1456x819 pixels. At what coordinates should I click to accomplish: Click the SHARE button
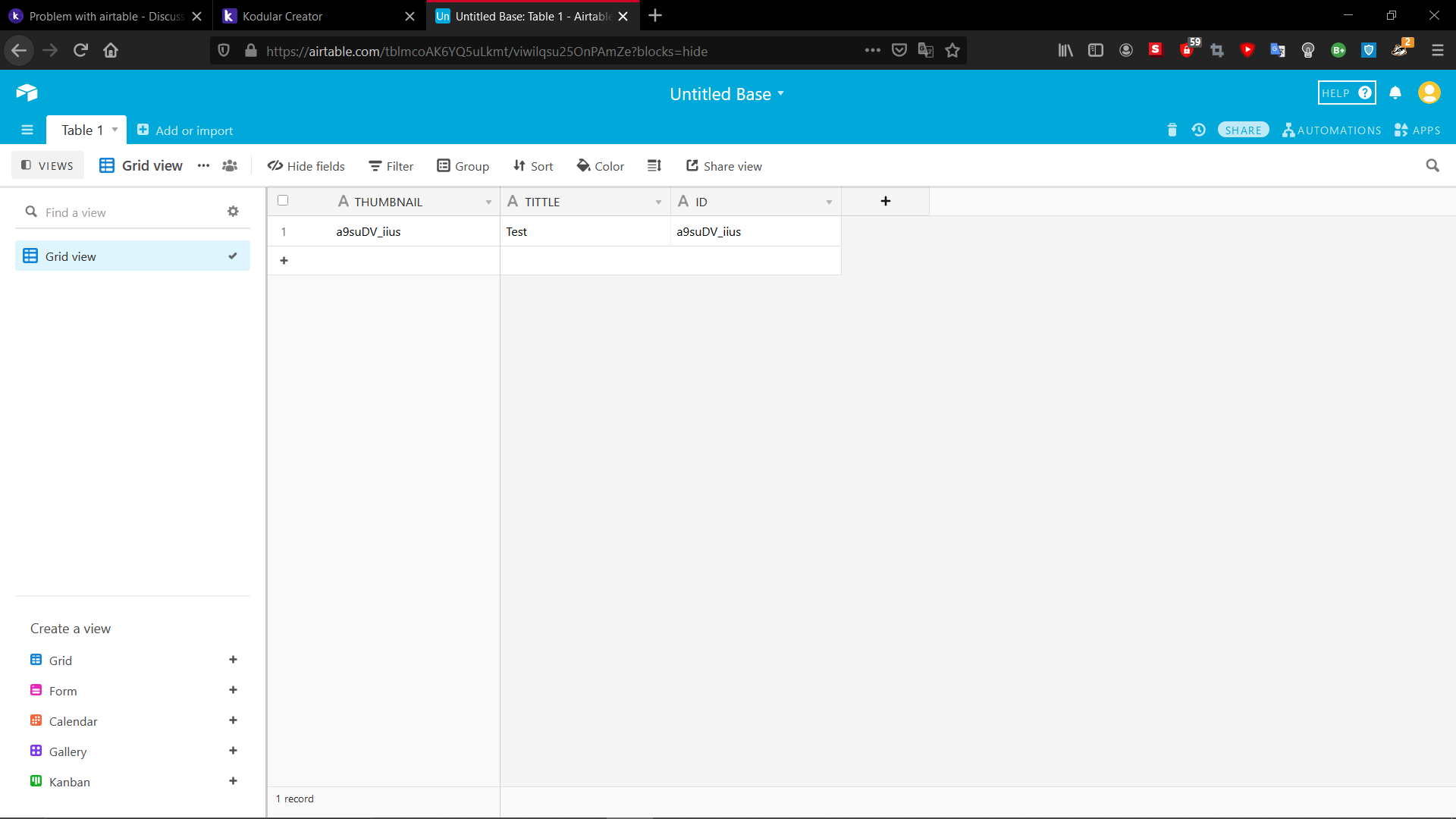(1243, 130)
